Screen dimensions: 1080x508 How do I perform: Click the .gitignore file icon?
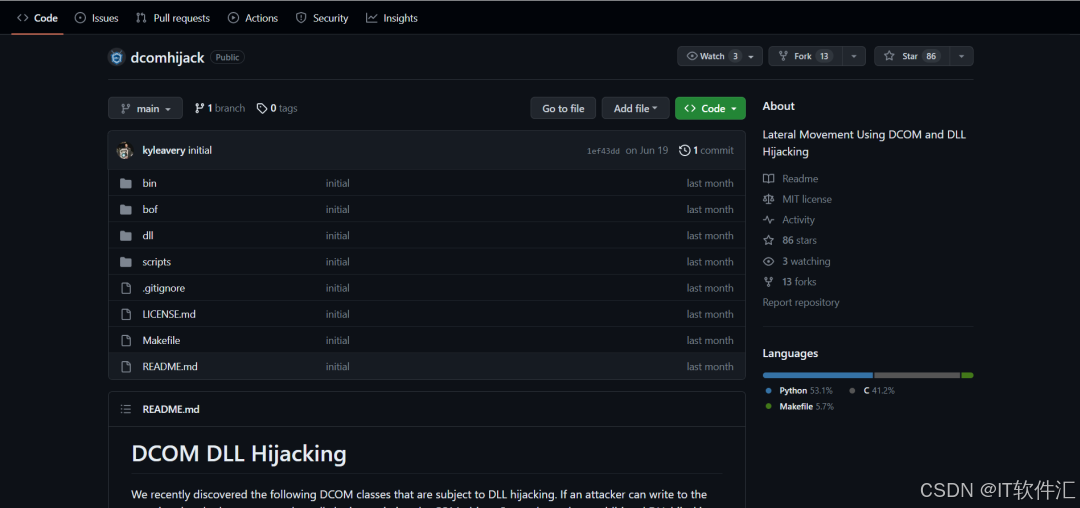coord(125,288)
